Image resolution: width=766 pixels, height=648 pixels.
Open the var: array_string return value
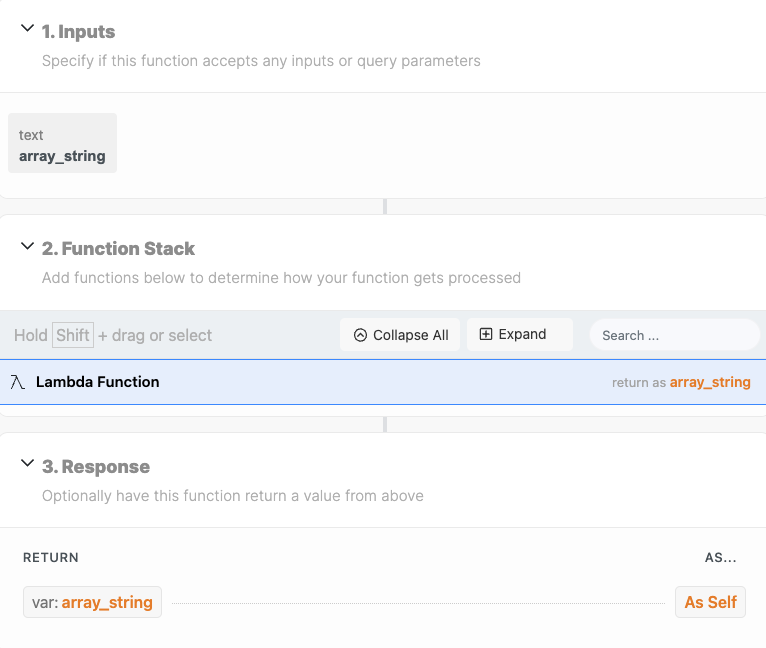[92, 602]
